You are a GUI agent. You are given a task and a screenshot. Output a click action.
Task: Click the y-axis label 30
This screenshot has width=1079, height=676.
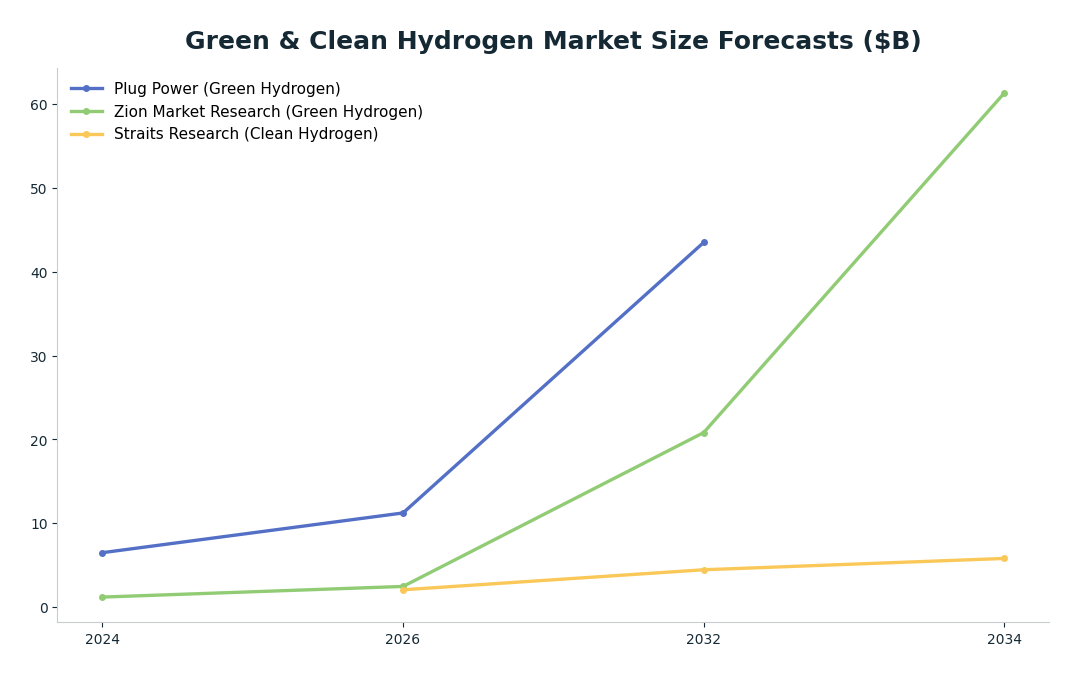[x=39, y=357]
